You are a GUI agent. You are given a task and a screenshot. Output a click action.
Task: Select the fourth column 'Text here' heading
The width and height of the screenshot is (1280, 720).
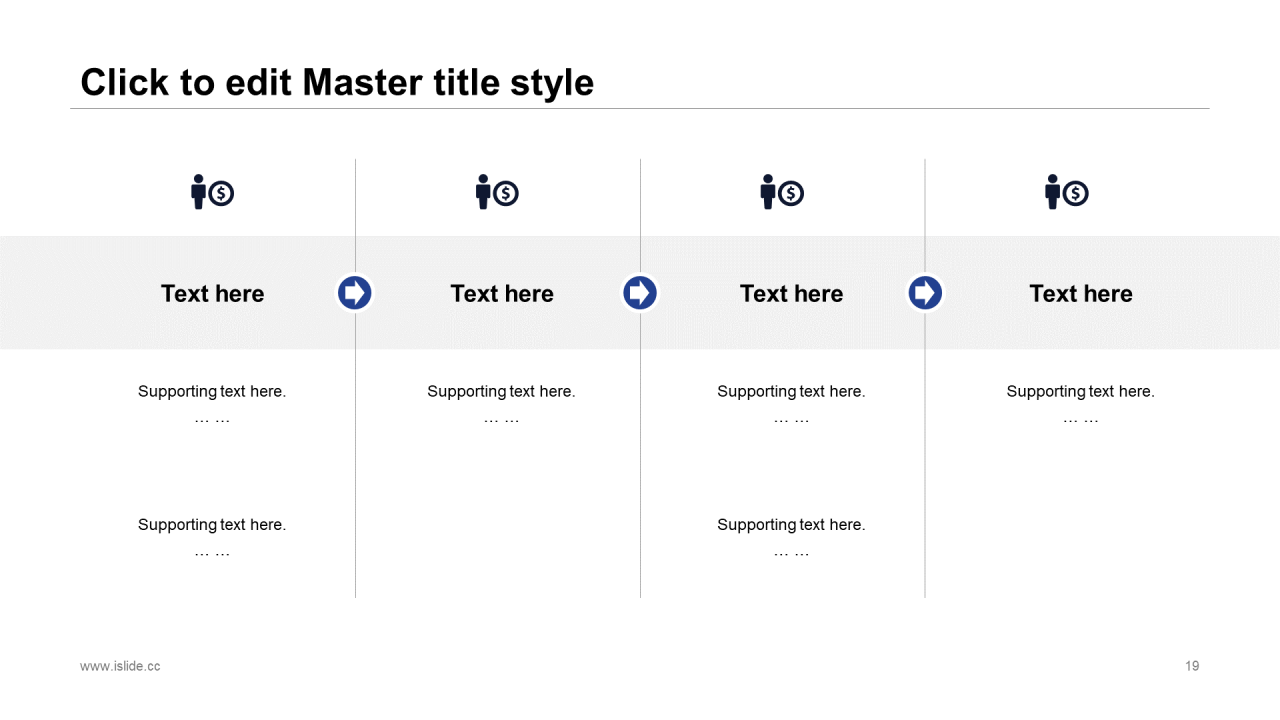pyautogui.click(x=1081, y=293)
